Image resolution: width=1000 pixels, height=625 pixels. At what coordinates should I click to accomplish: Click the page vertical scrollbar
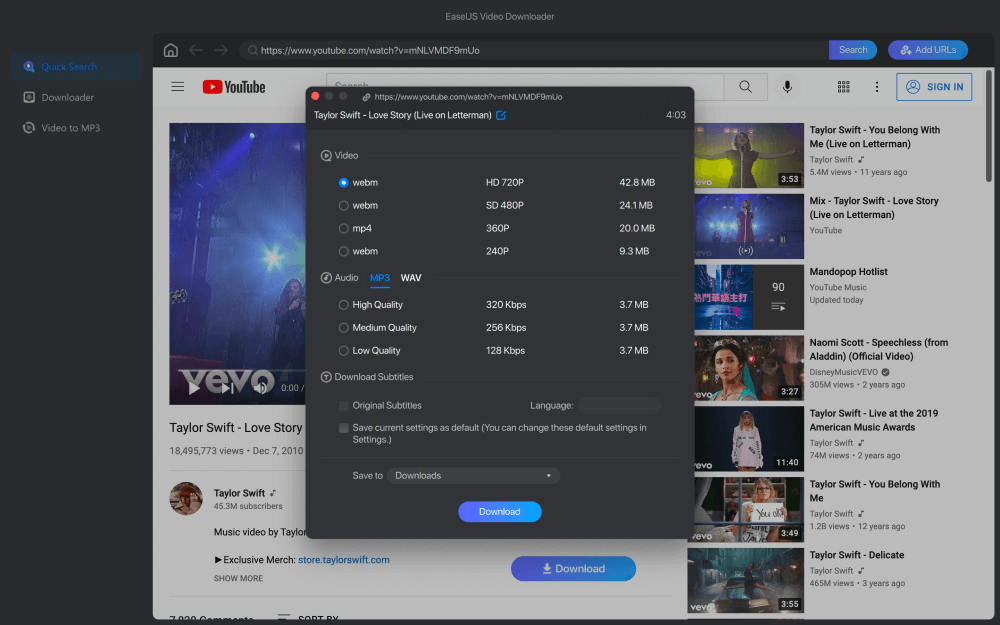click(x=989, y=125)
